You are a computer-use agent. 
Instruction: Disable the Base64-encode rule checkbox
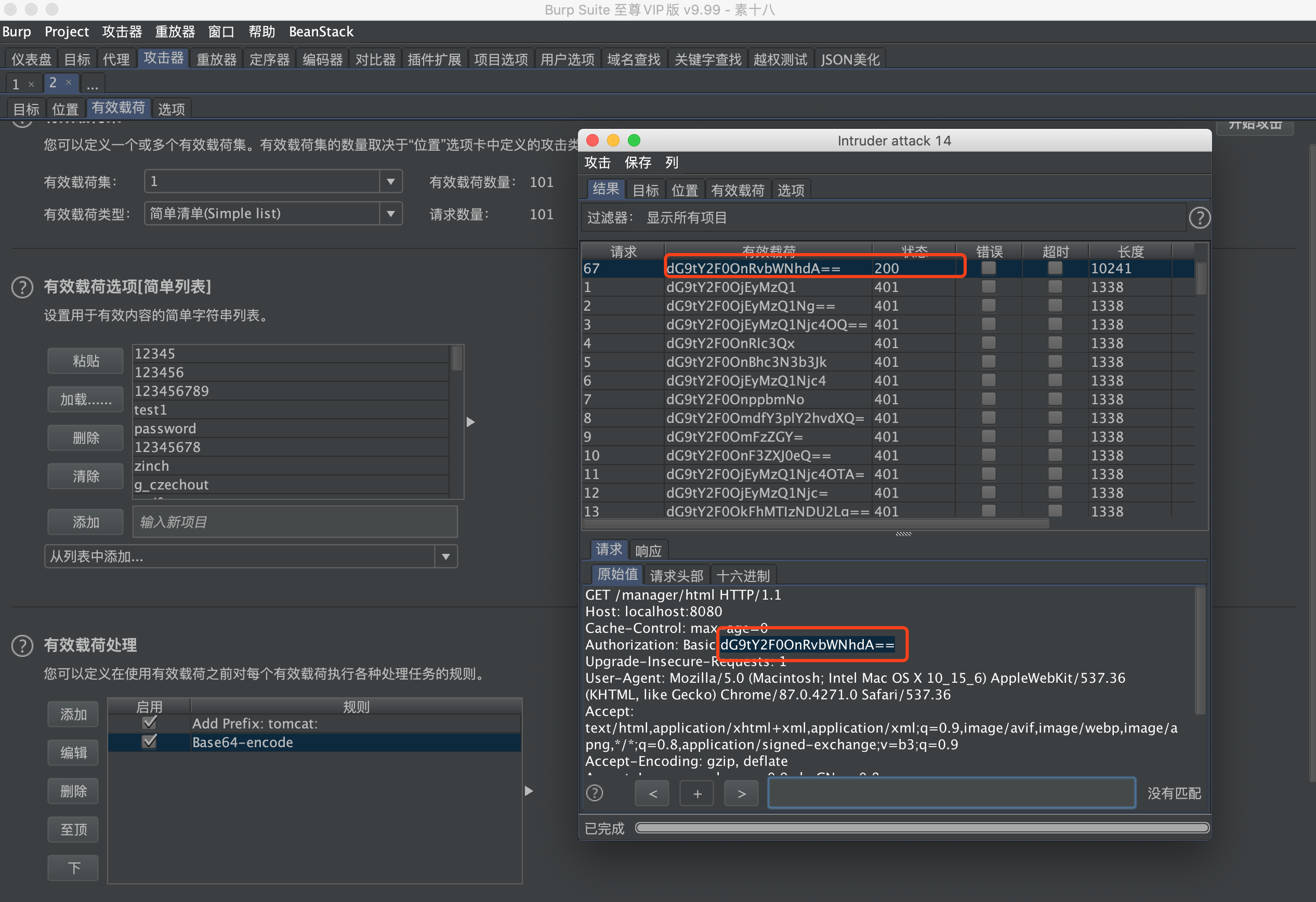tap(150, 742)
